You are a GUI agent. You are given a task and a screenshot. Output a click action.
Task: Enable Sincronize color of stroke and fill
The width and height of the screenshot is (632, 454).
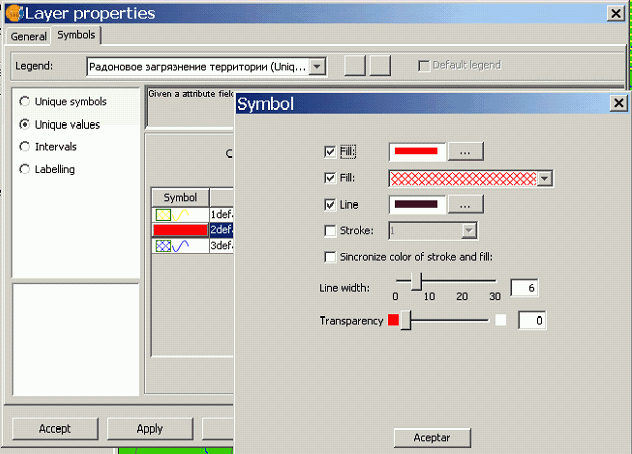[330, 257]
